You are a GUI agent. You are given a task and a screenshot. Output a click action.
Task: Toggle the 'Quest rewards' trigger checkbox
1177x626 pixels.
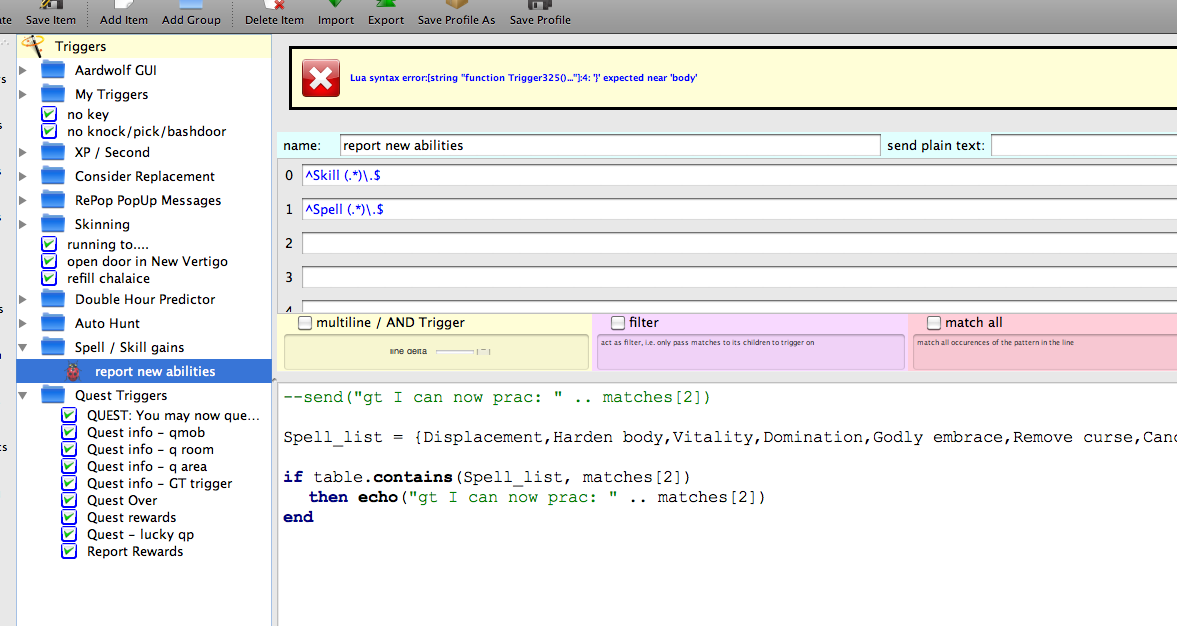[x=69, y=518]
